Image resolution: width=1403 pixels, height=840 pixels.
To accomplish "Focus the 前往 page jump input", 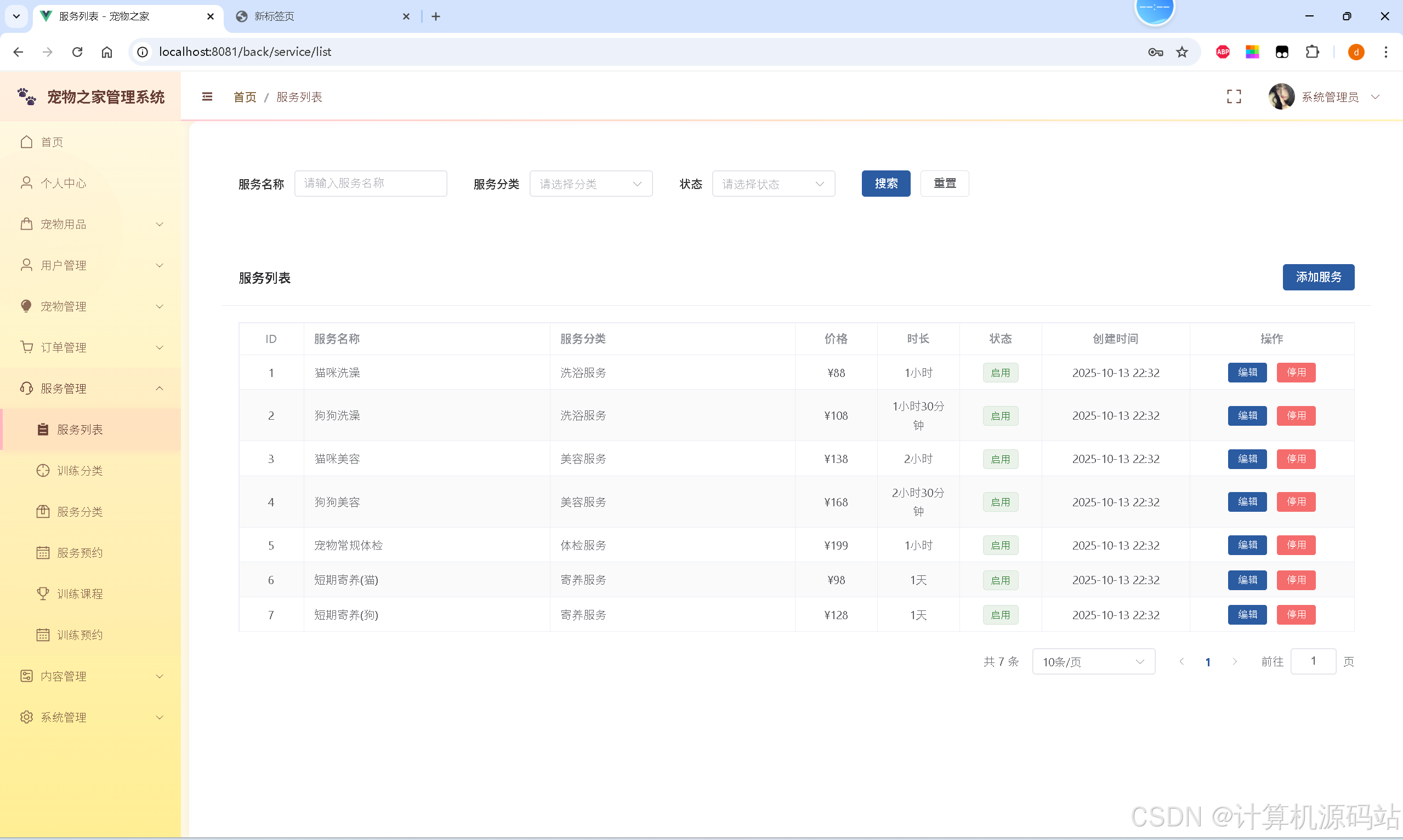I will (x=1313, y=661).
